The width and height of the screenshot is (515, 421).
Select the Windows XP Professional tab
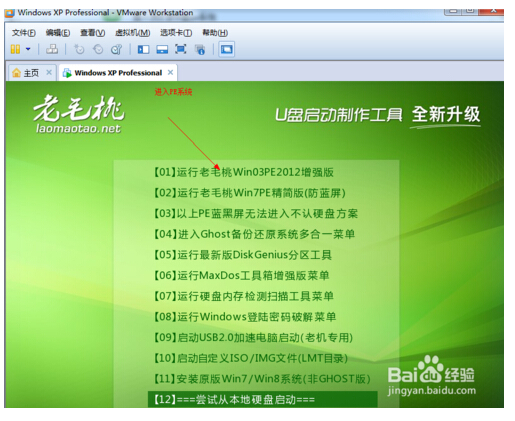[x=118, y=73]
